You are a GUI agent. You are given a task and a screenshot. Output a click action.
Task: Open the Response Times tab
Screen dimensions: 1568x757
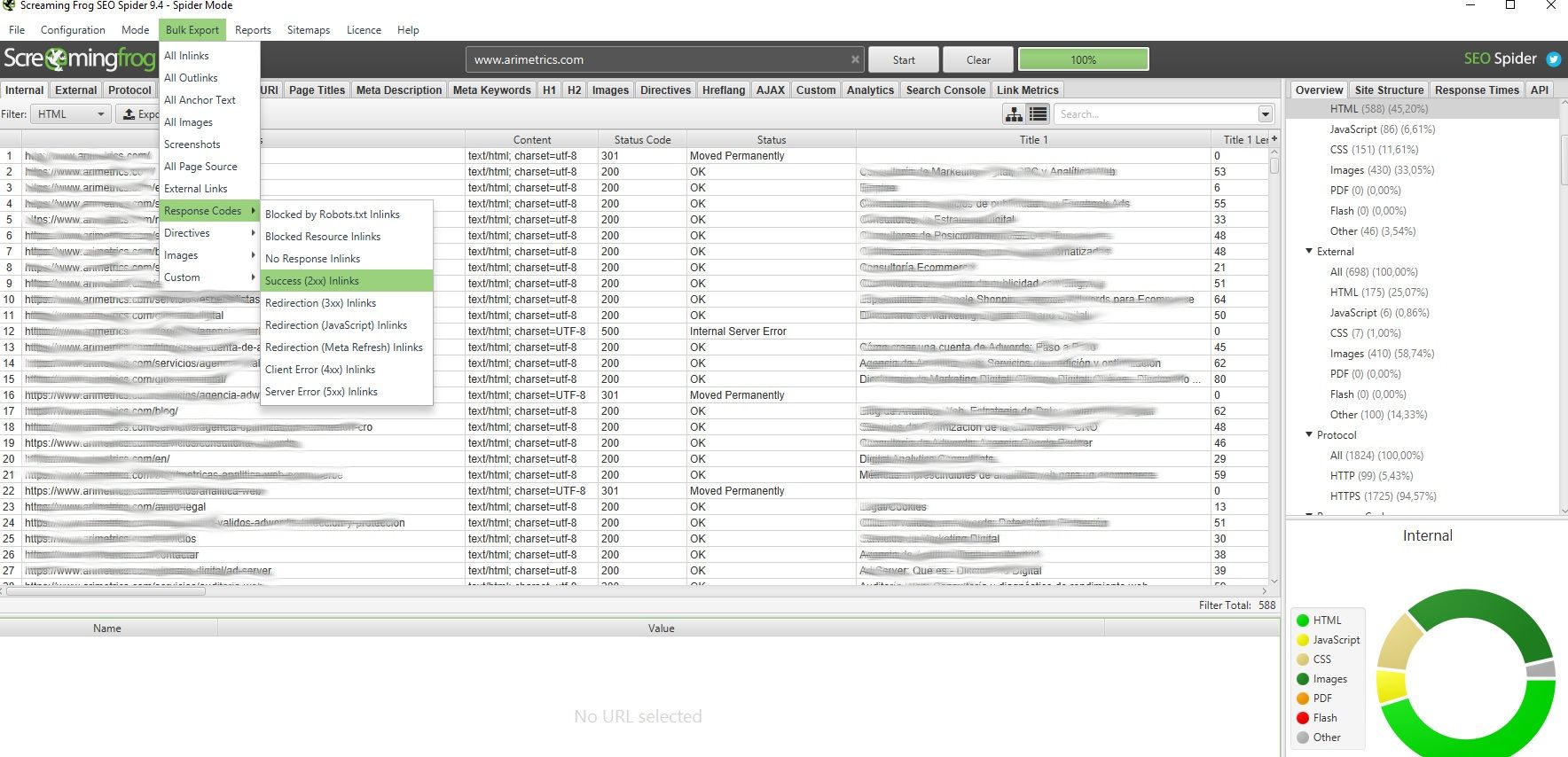click(1477, 90)
